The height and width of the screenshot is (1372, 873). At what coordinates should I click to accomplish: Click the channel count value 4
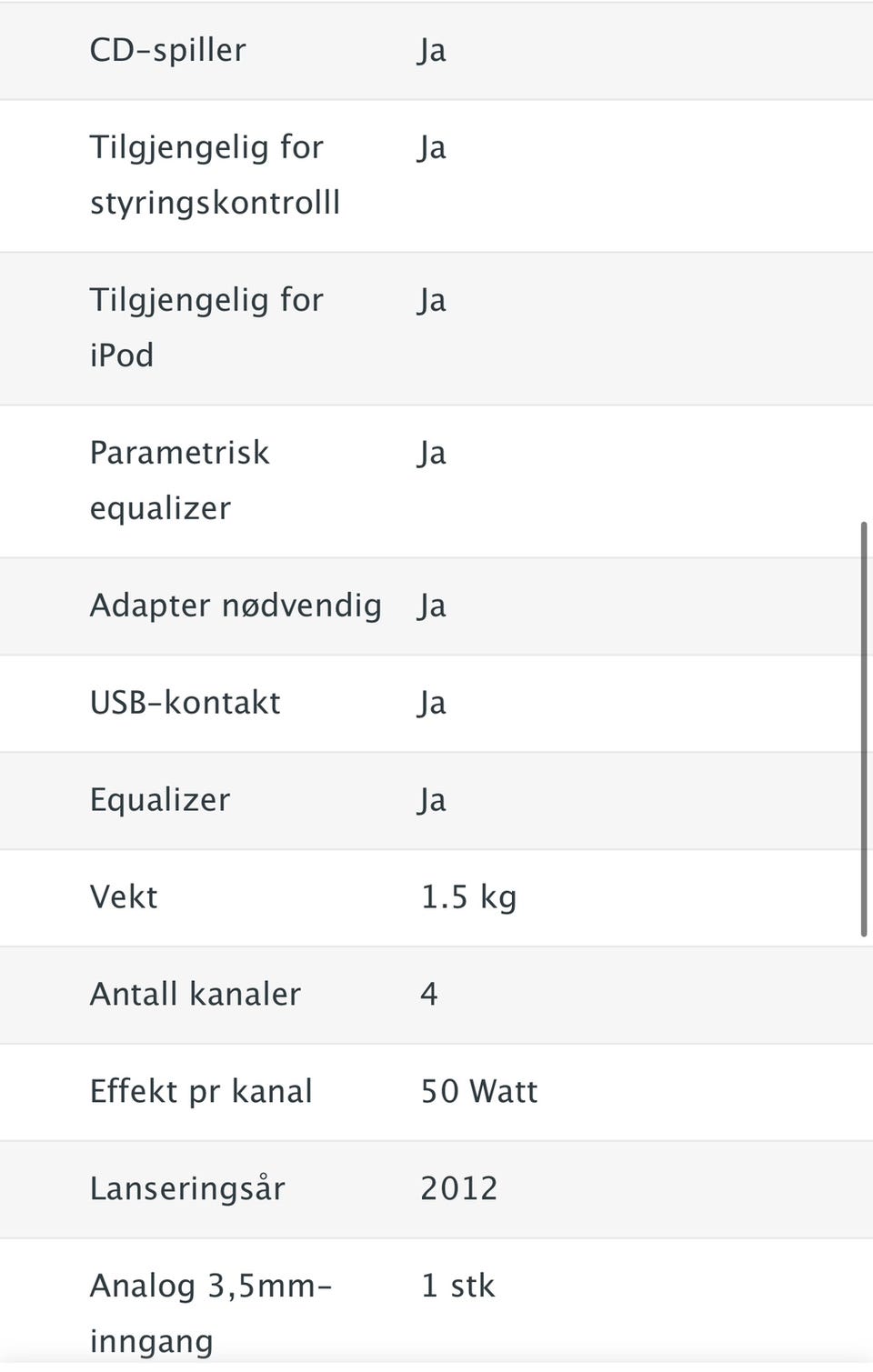429,995
